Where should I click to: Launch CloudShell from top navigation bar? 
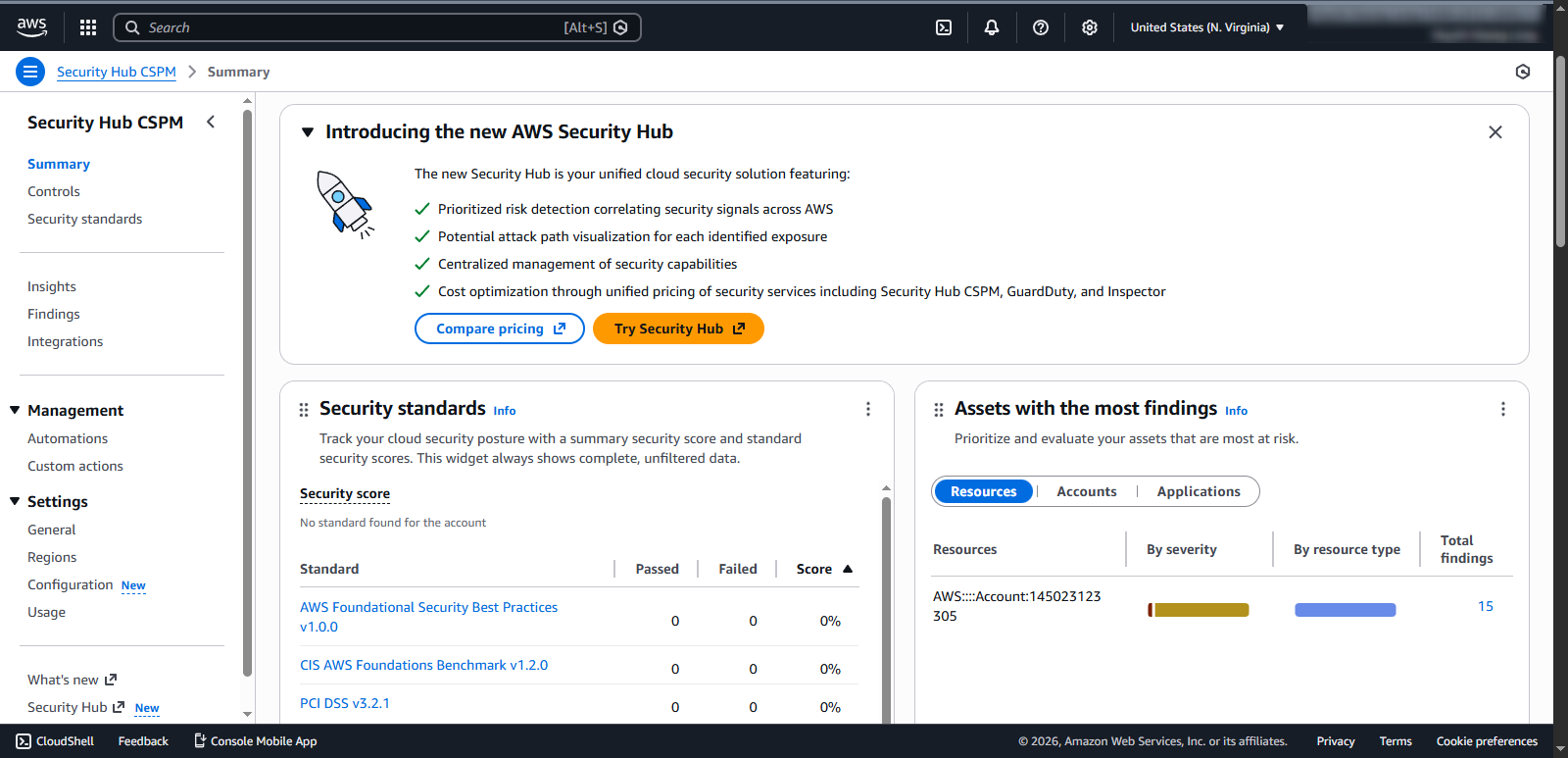click(x=944, y=27)
